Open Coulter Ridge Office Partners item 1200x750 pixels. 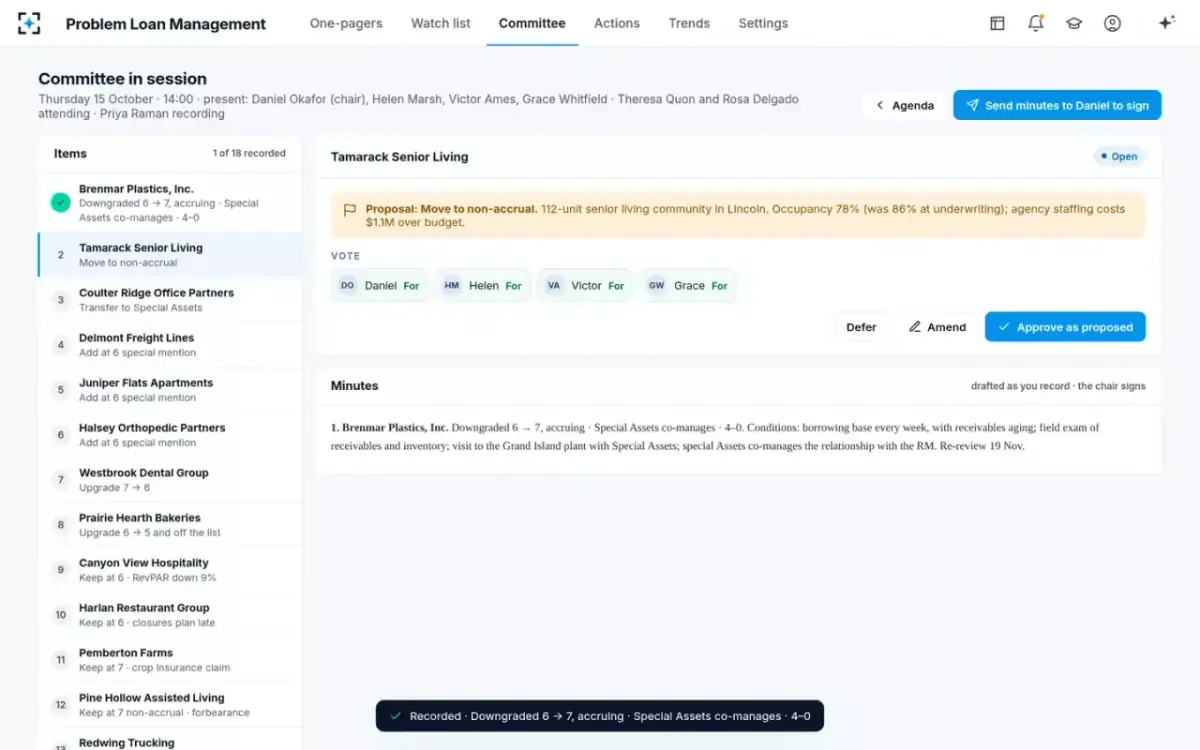pyautogui.click(x=170, y=300)
